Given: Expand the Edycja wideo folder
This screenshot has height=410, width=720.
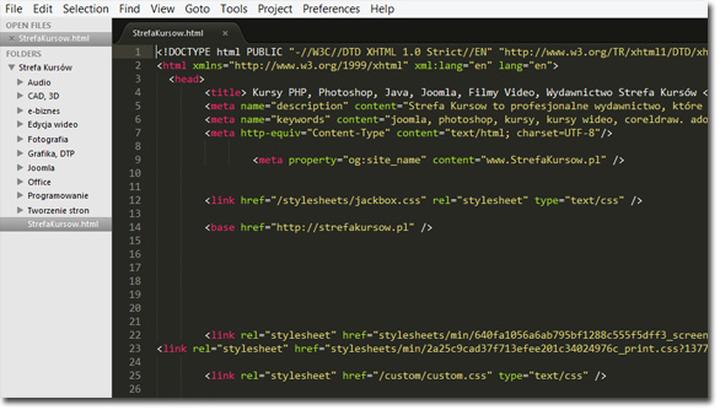Looking at the screenshot, I should point(20,124).
